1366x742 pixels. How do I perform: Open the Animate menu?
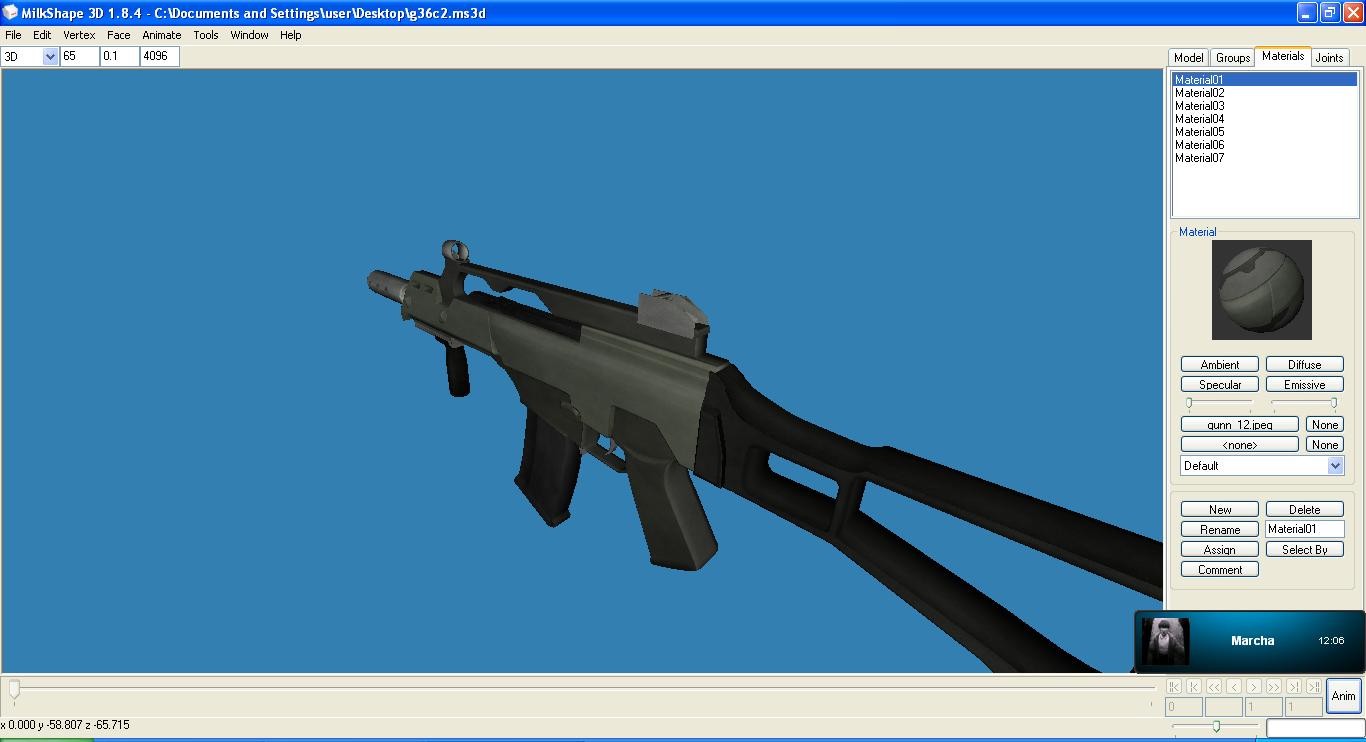point(162,35)
